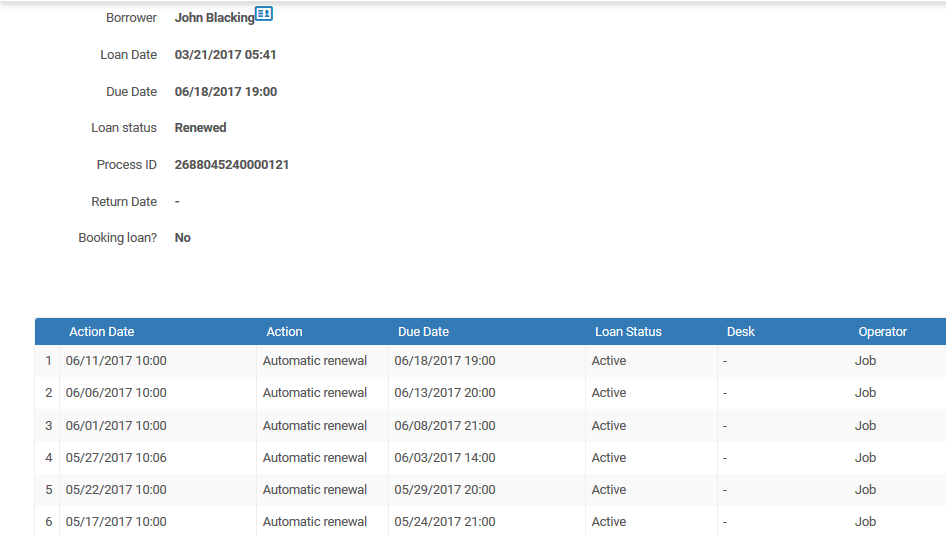Image resolution: width=946 pixels, height=536 pixels.
Task: Select row 1 action date 06/11/2017 10:00
Action: click(x=116, y=361)
